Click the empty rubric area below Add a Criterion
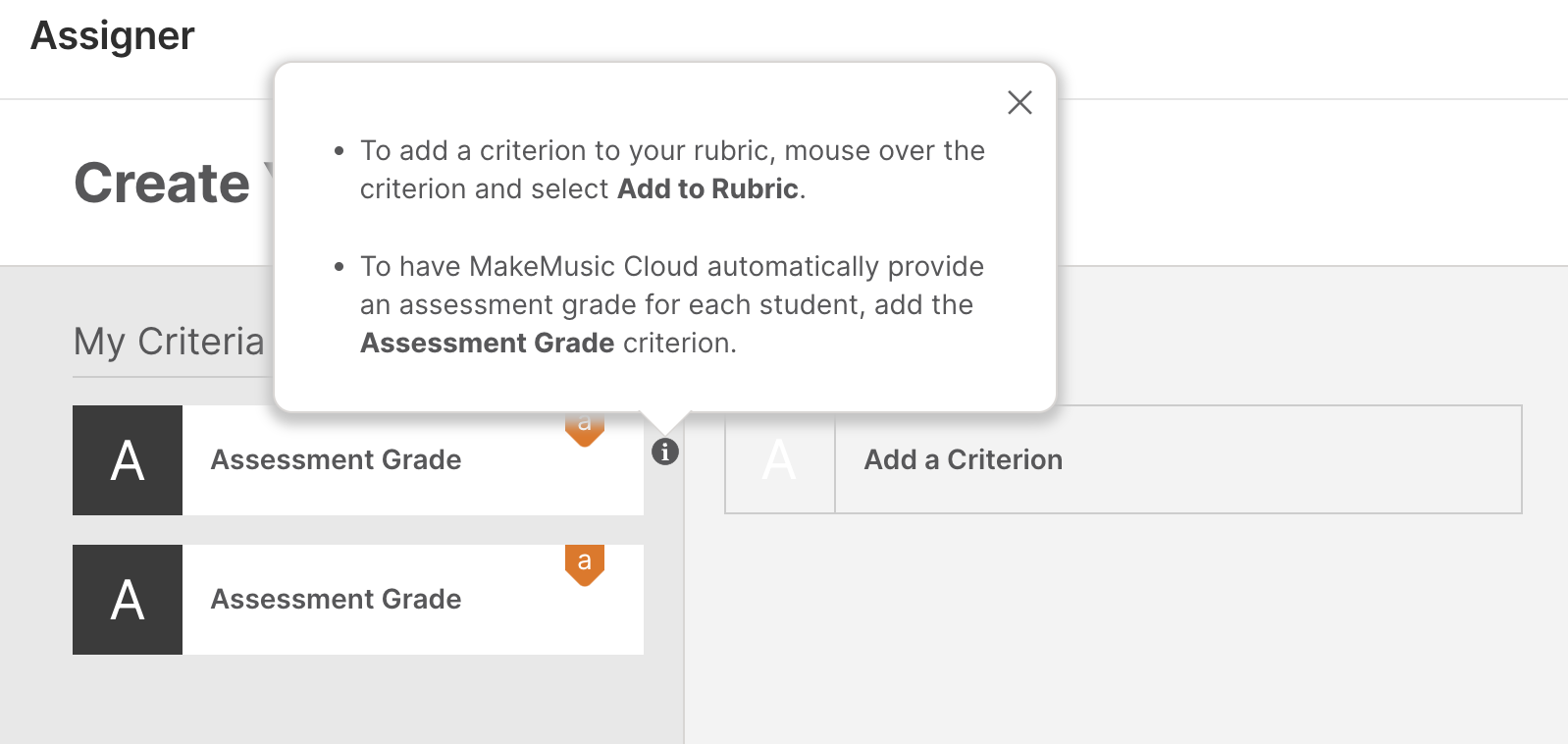This screenshot has width=1568, height=744. (x=1124, y=628)
